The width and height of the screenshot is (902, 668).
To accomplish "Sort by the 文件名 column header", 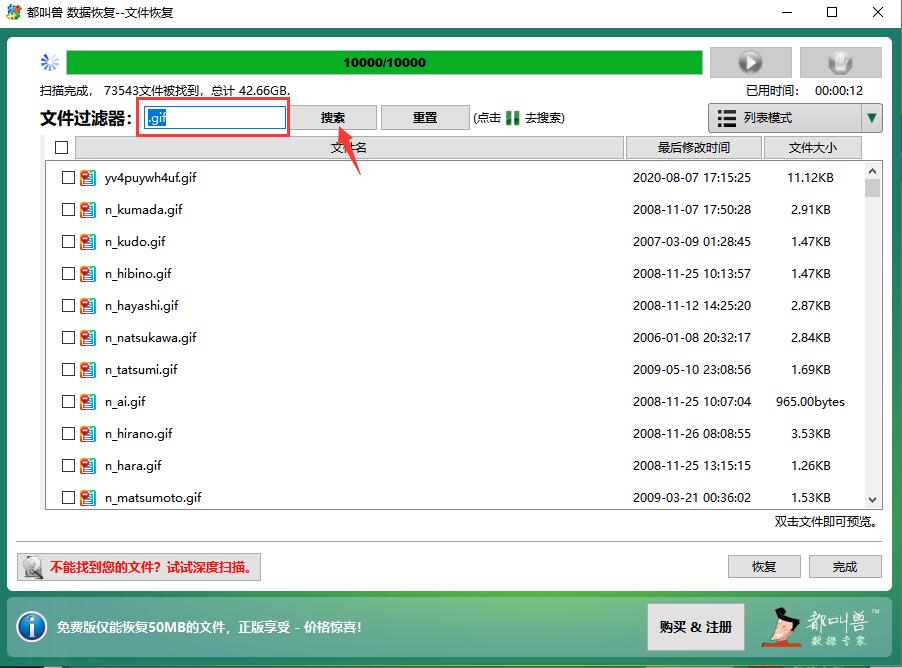I will pyautogui.click(x=349, y=148).
